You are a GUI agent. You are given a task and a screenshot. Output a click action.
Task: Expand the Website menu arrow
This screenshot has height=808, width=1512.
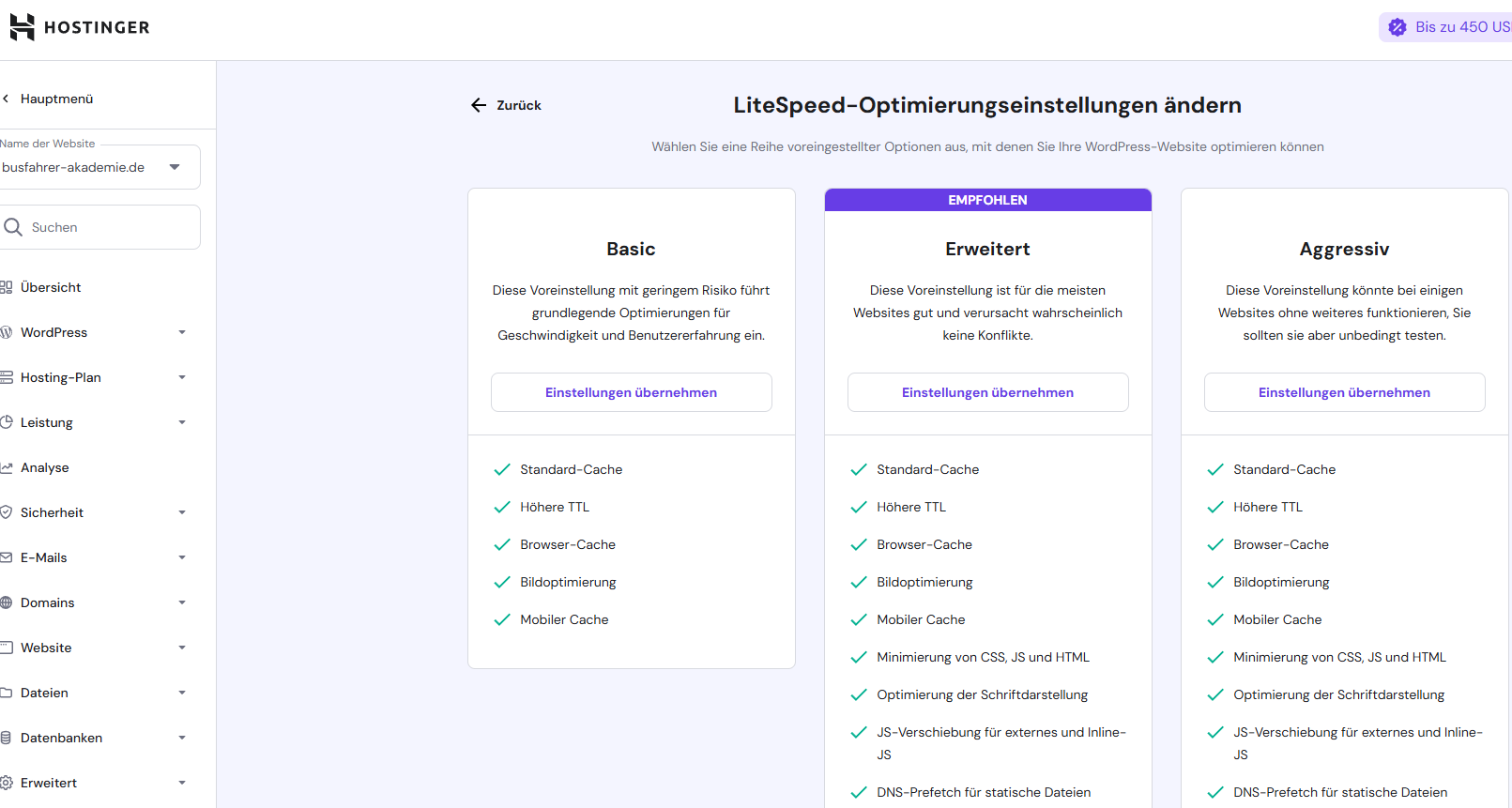click(182, 648)
